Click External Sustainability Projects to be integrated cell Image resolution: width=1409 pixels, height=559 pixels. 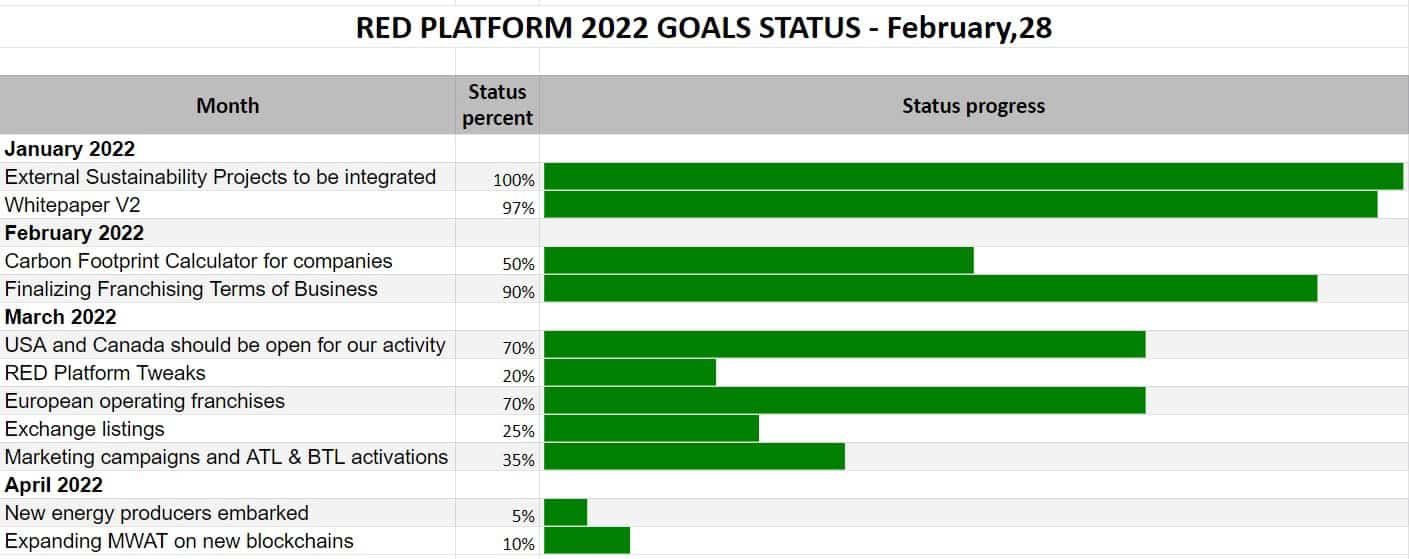coord(227,177)
